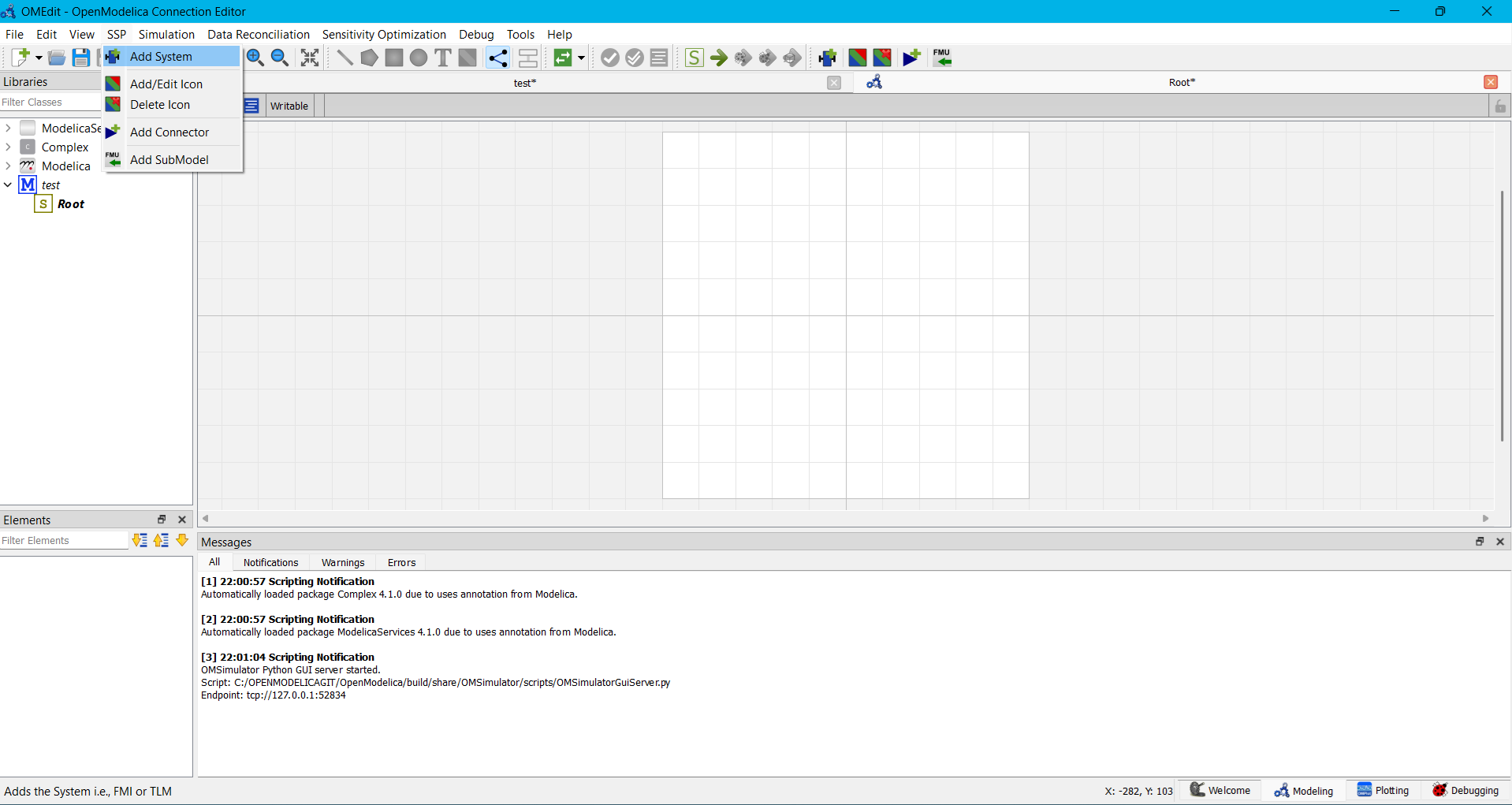This screenshot has height=805, width=1512.
Task: Toggle the Connect mode icon
Action: tap(498, 58)
